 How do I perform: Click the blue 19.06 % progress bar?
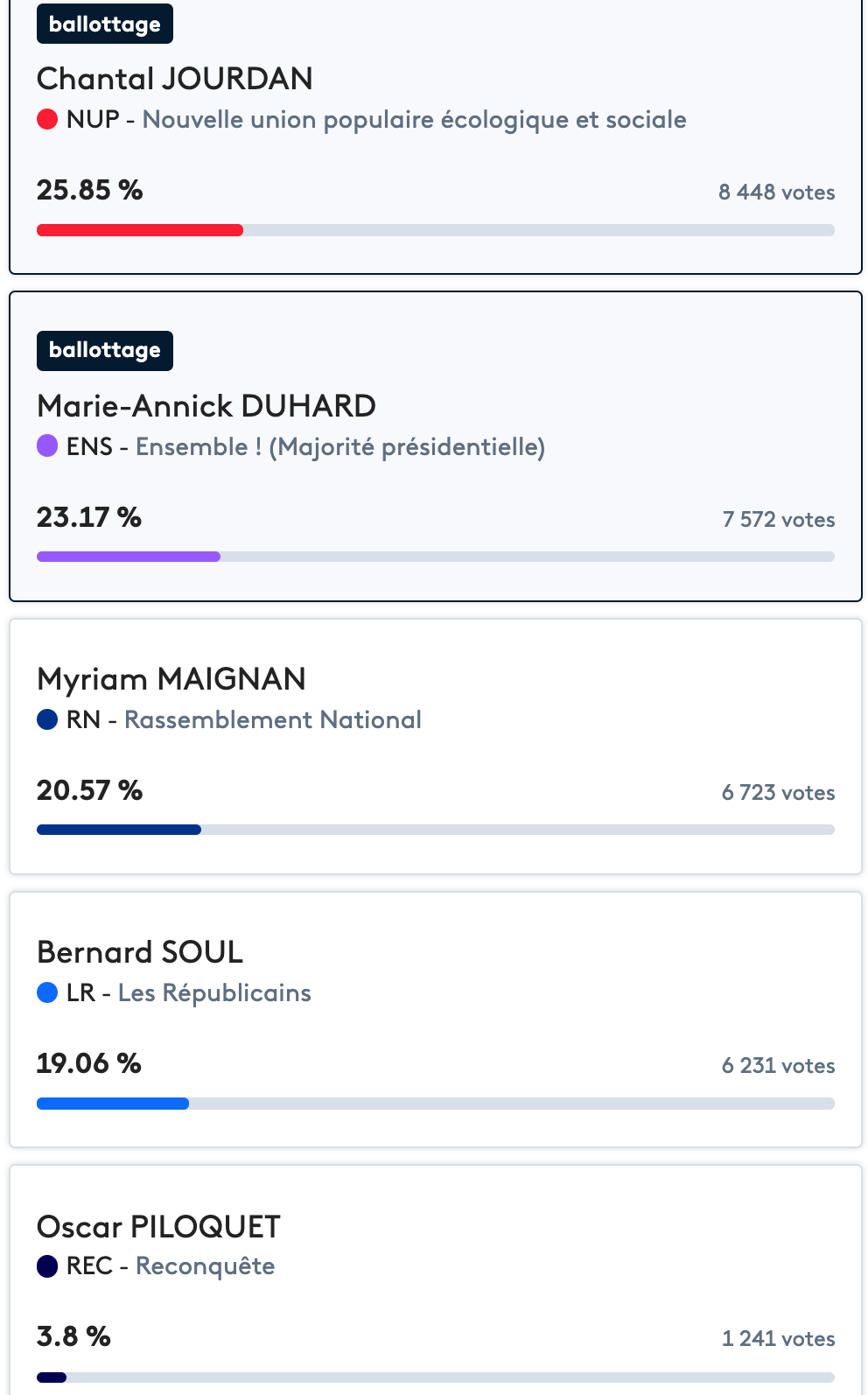[x=436, y=1104]
